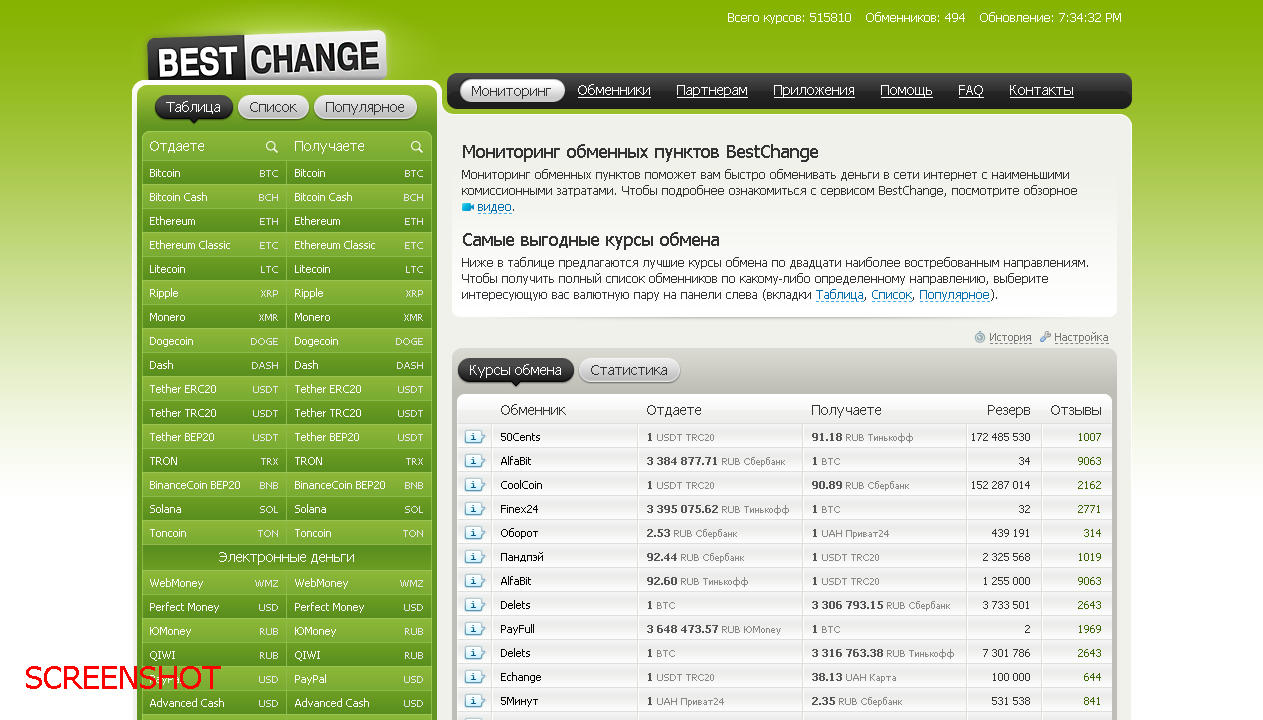1263x720 pixels.
Task: Open the Партнерам menu item
Action: click(x=712, y=91)
